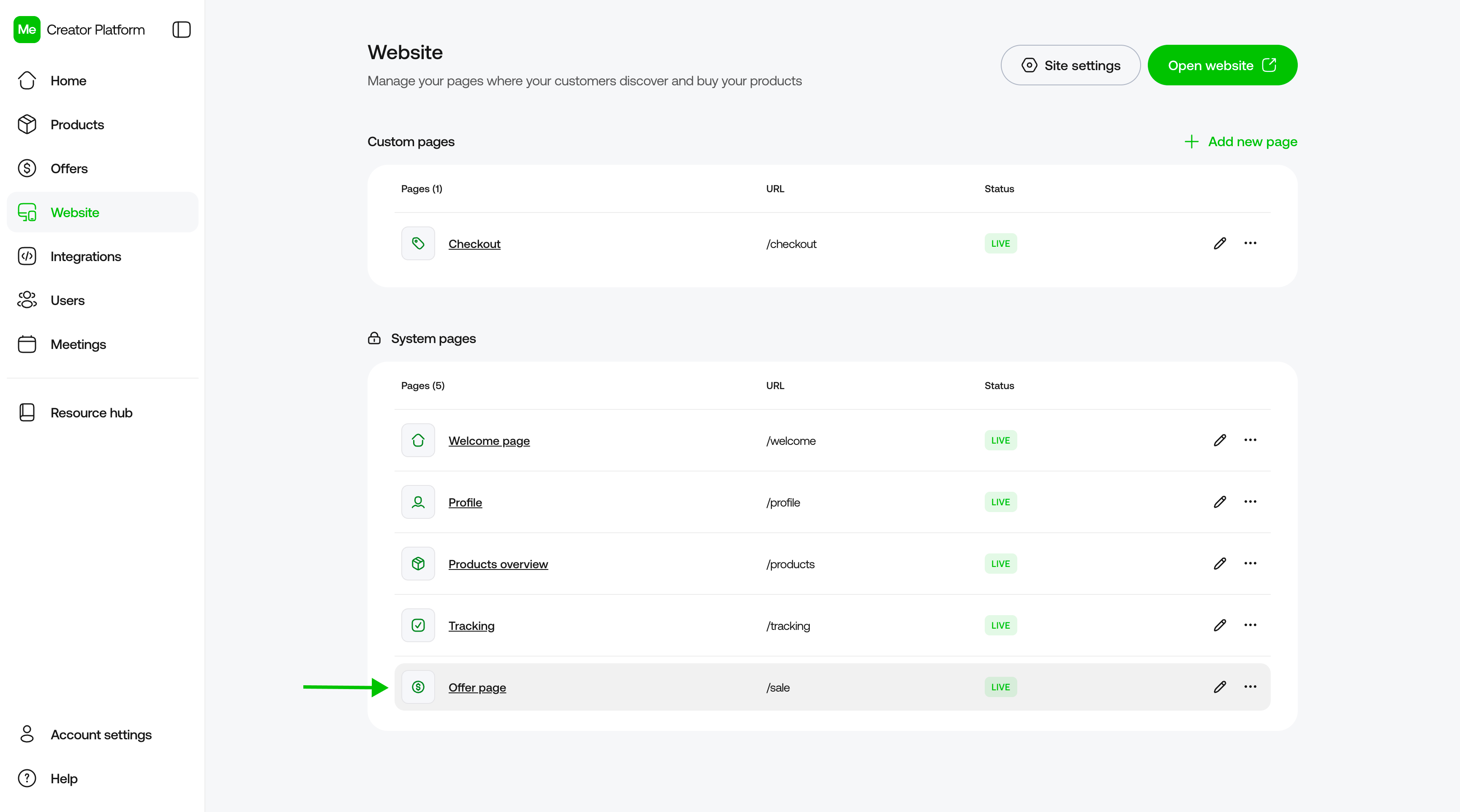Open more options for the Welcome page

pos(1250,440)
